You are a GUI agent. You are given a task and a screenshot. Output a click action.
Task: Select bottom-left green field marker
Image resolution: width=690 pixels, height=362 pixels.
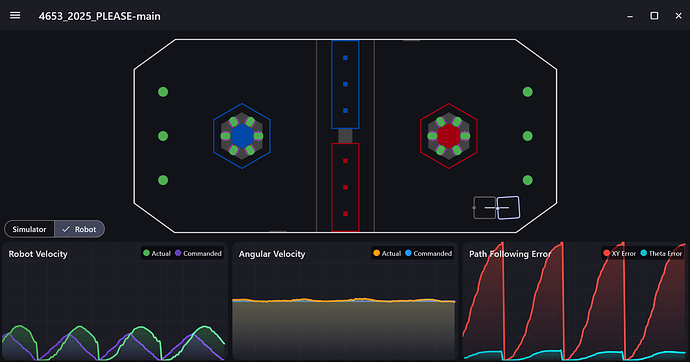[163, 180]
